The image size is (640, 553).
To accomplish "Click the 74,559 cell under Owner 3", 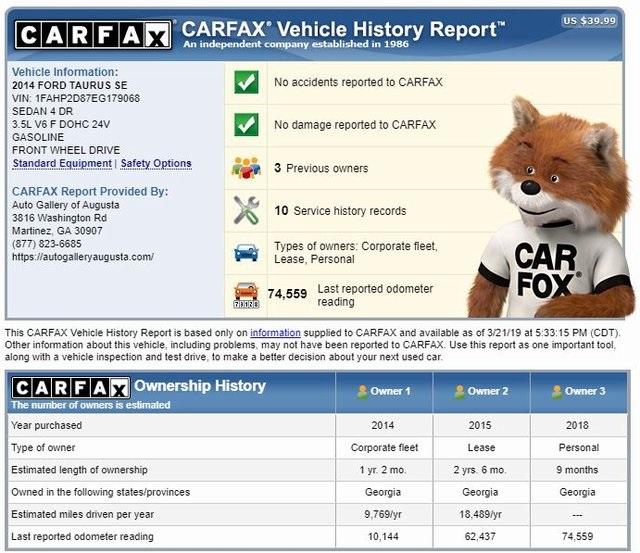I will coord(577,536).
